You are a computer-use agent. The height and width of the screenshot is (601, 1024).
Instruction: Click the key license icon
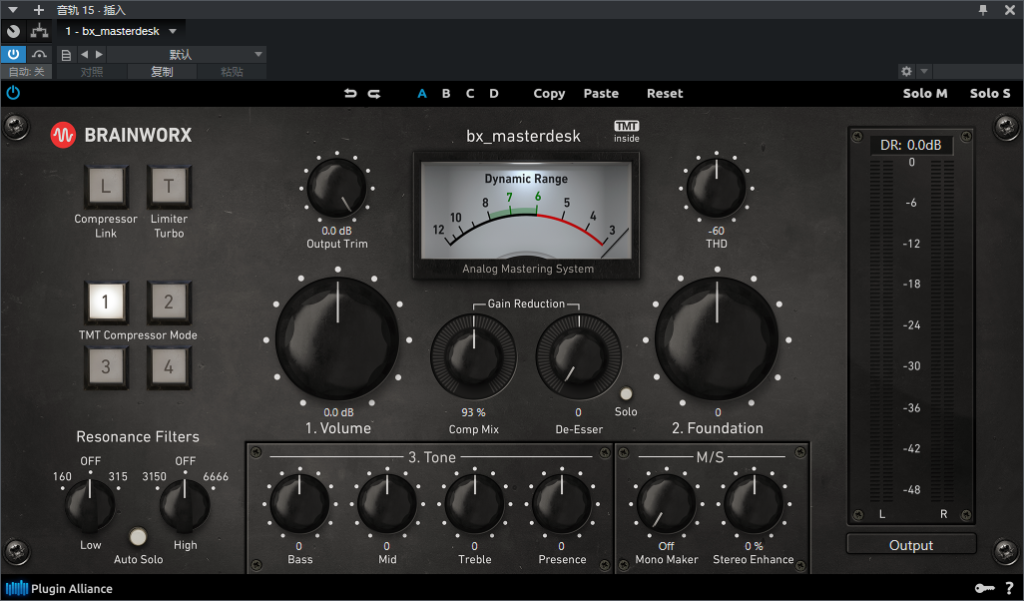coord(985,589)
